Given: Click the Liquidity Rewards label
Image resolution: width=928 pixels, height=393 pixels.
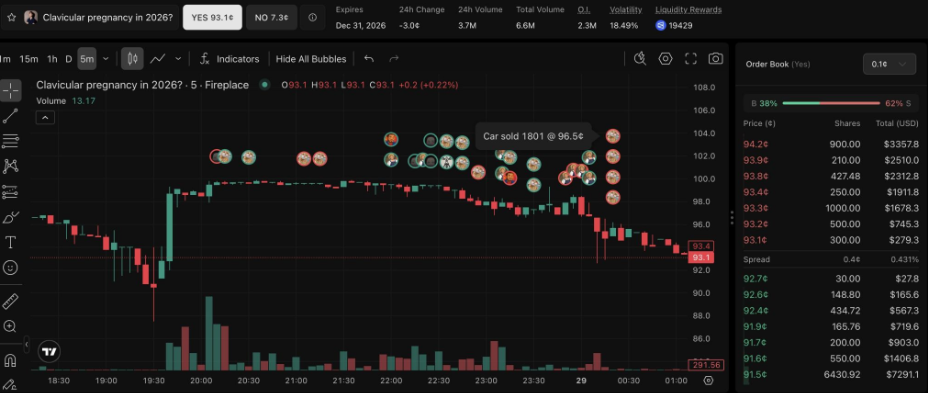Looking at the screenshot, I should [x=688, y=9].
